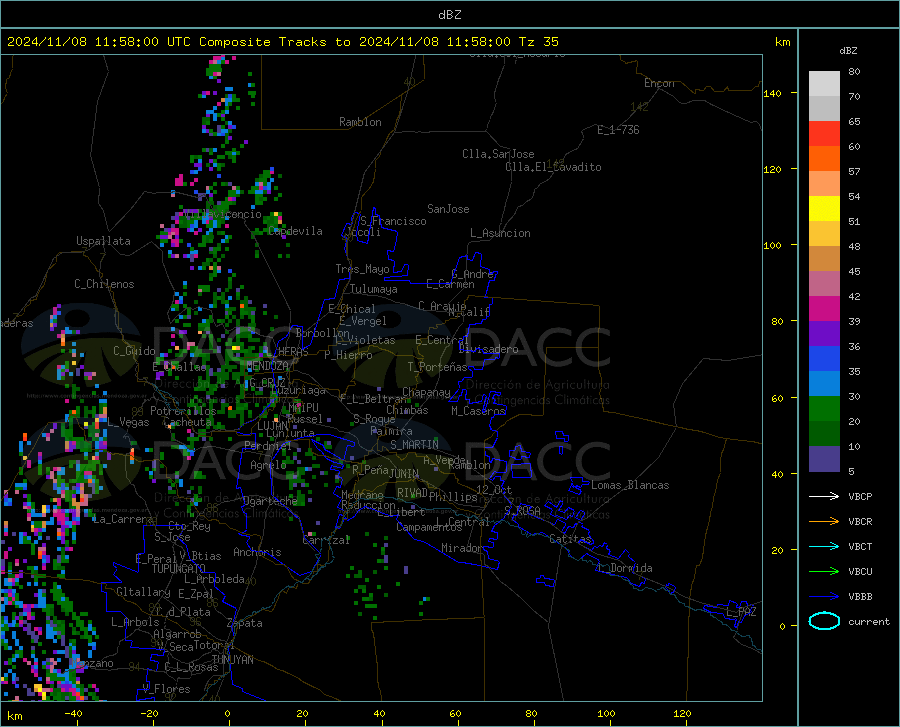
Task: Select the magenta 39–42 dBZ swatch
Action: (824, 309)
